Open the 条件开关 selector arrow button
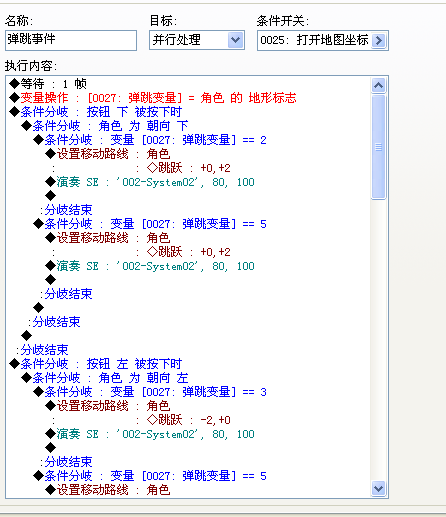The image size is (446, 517). [x=378, y=41]
